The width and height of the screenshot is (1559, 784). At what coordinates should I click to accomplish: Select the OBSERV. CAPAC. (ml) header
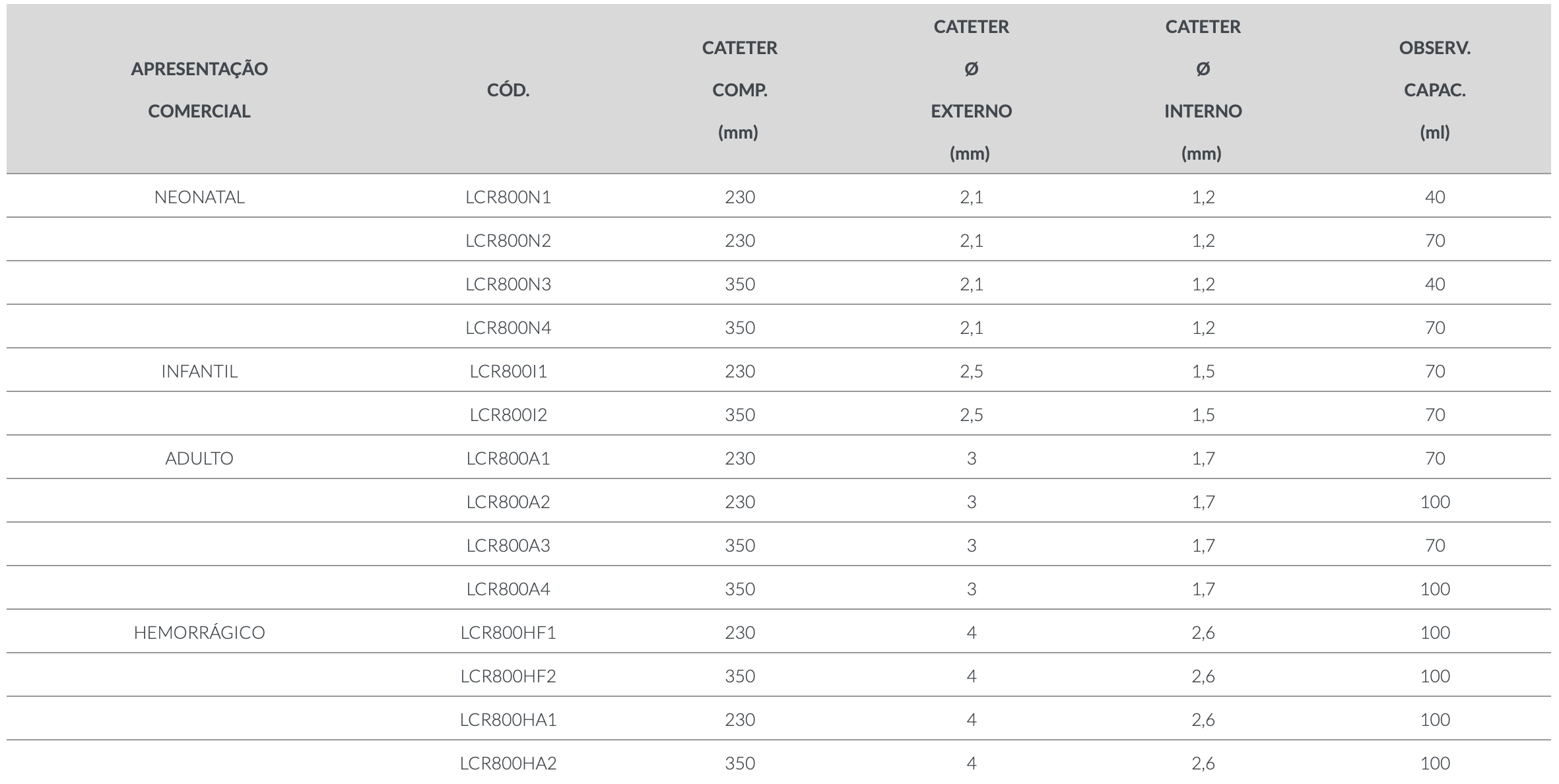coord(1434,90)
